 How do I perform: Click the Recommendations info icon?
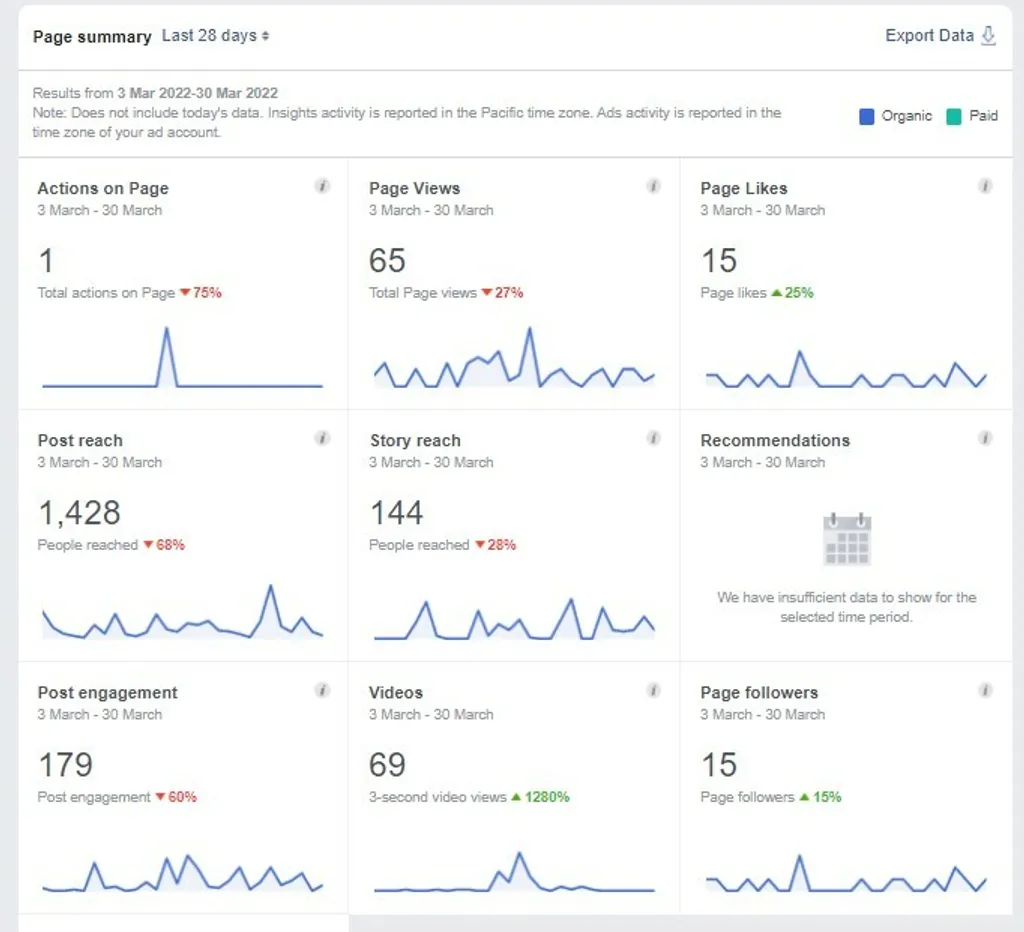(x=985, y=438)
